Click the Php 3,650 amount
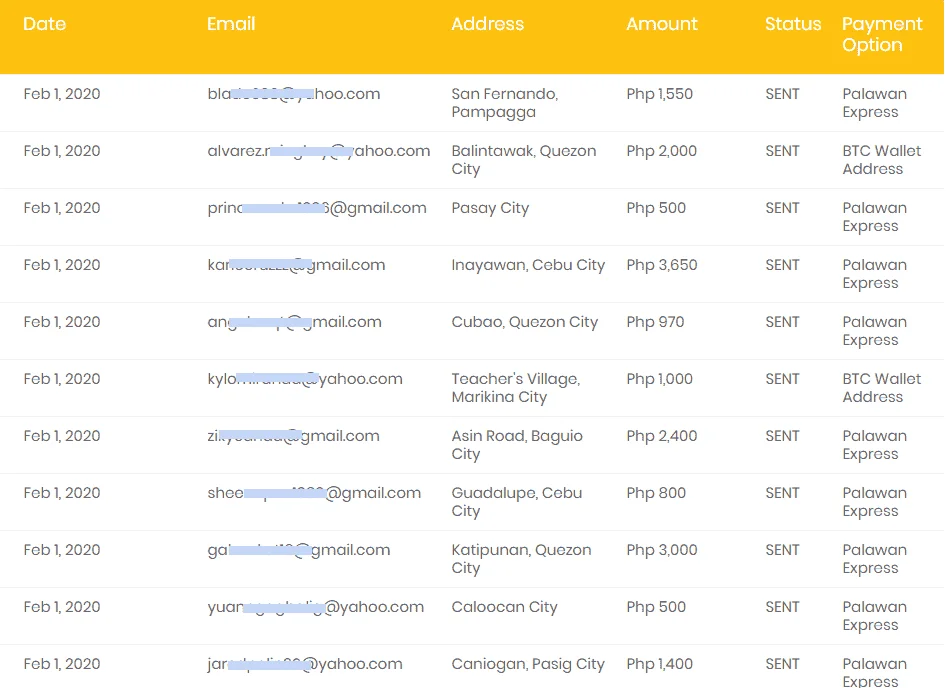The image size is (946, 688). click(x=662, y=265)
